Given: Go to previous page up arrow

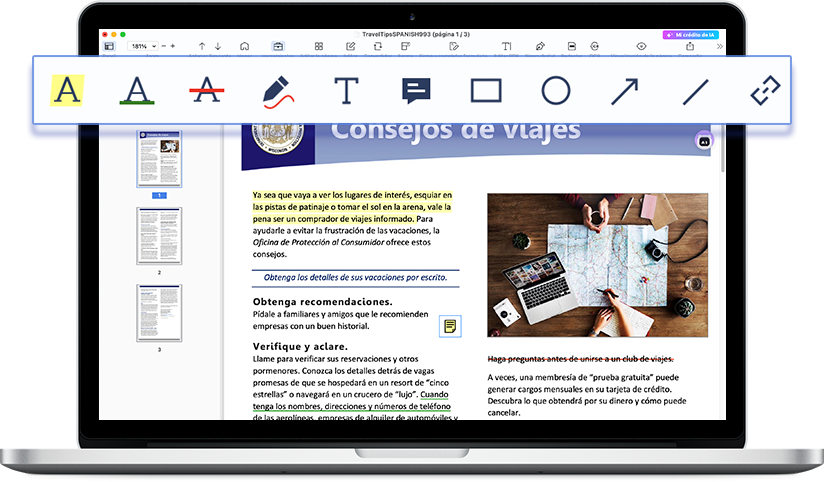Looking at the screenshot, I should pyautogui.click(x=202, y=46).
